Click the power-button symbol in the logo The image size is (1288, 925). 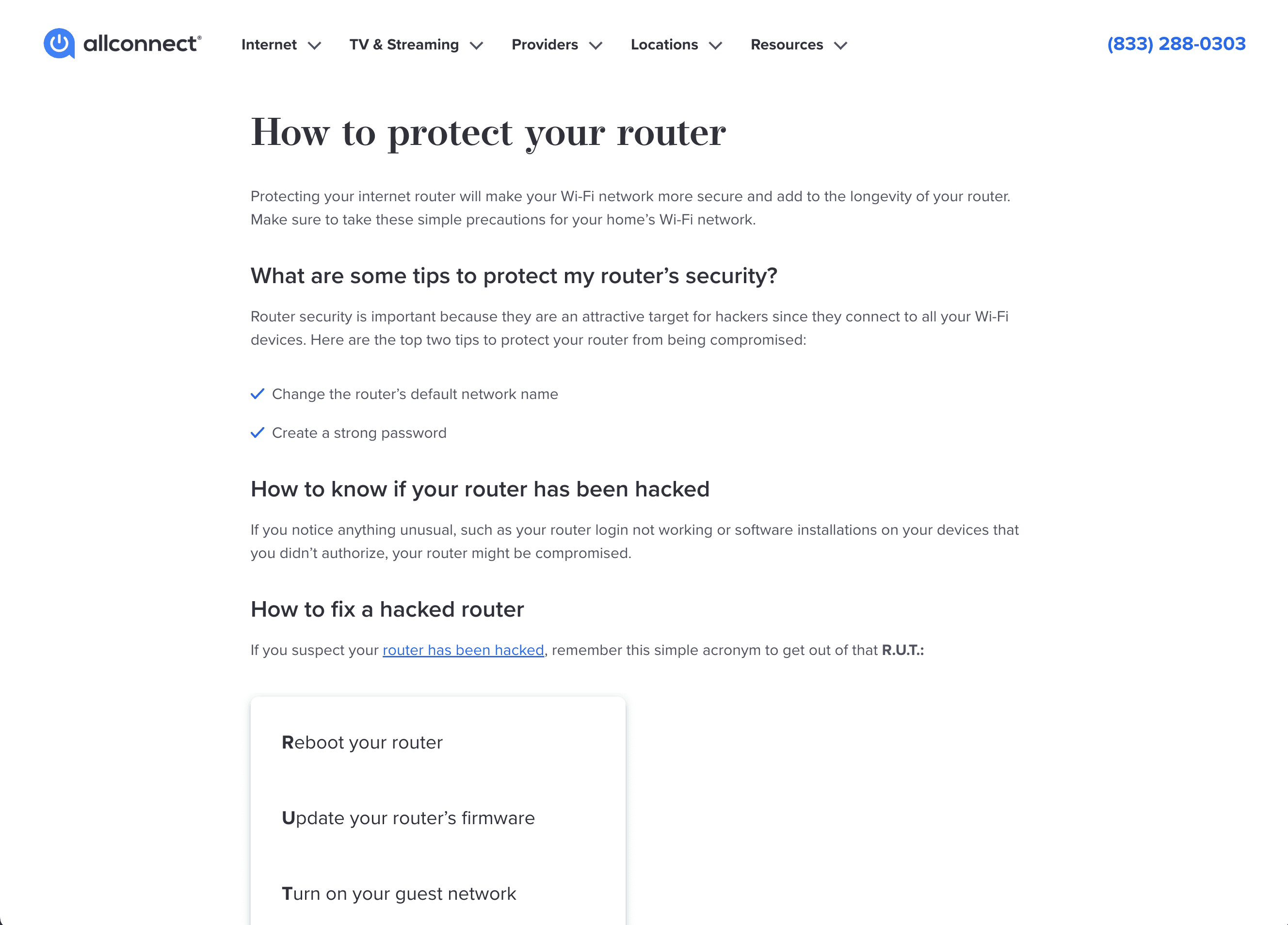60,44
